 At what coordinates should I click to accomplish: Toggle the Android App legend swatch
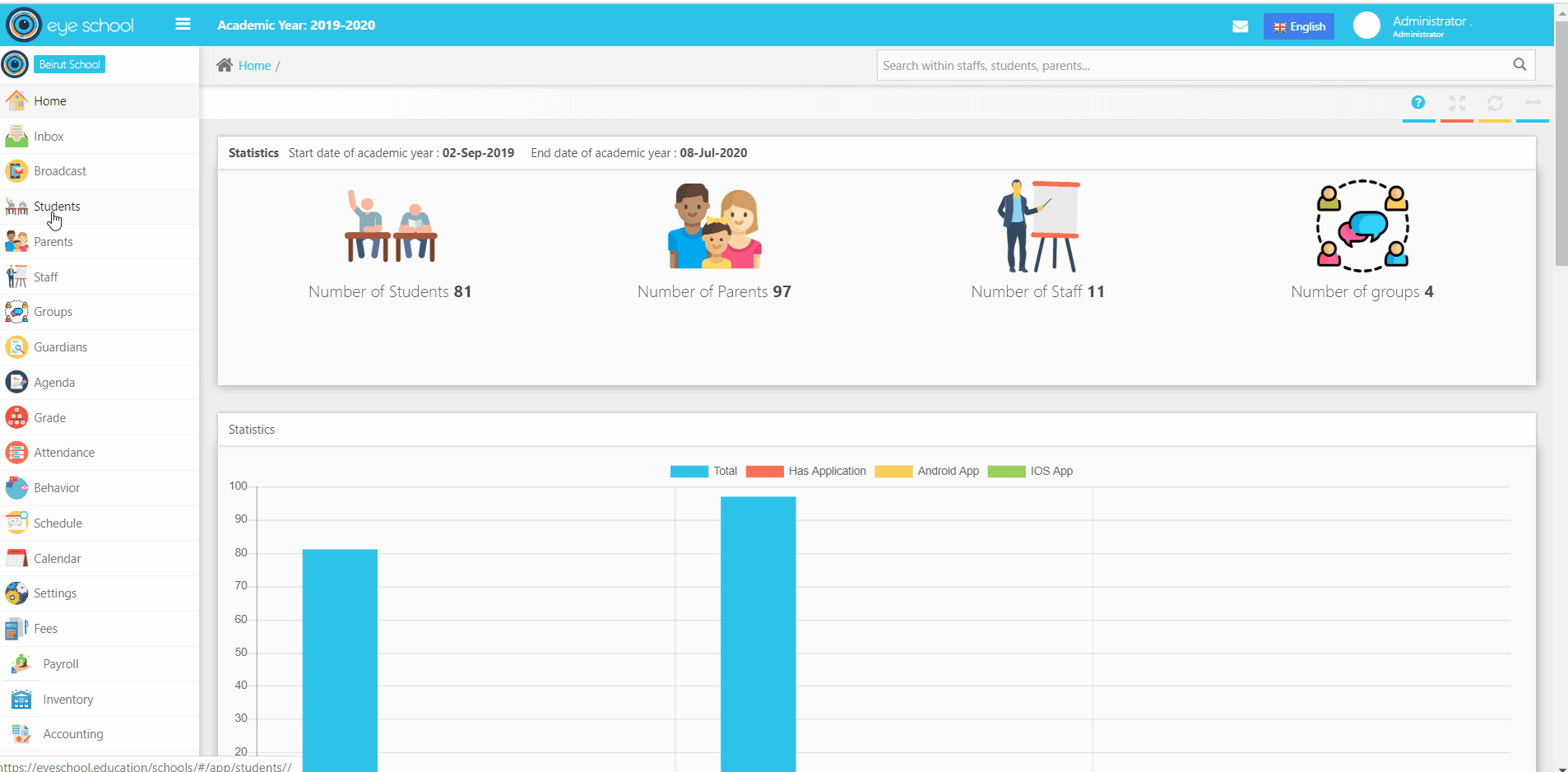pyautogui.click(x=893, y=472)
